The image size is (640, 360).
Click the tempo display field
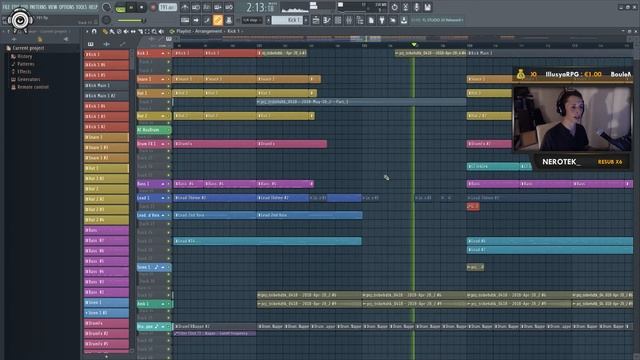click(167, 7)
